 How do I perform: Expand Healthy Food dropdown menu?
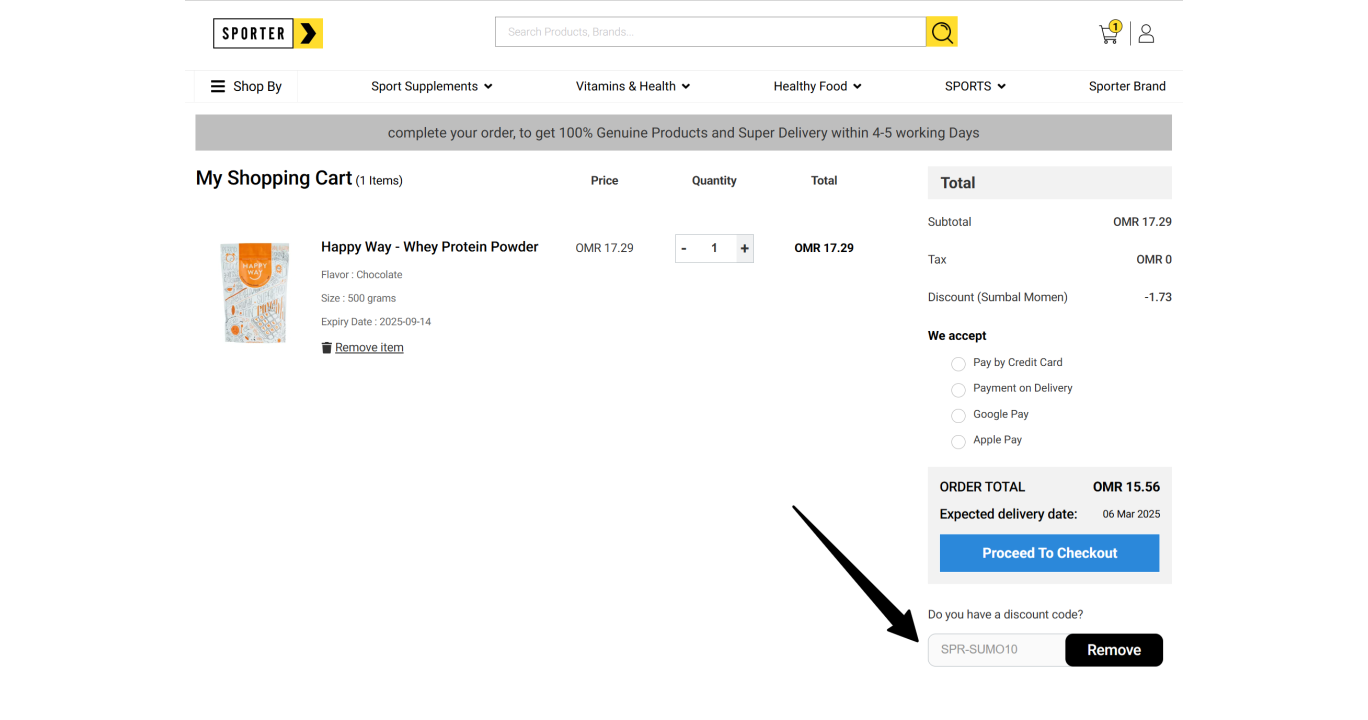tap(817, 86)
